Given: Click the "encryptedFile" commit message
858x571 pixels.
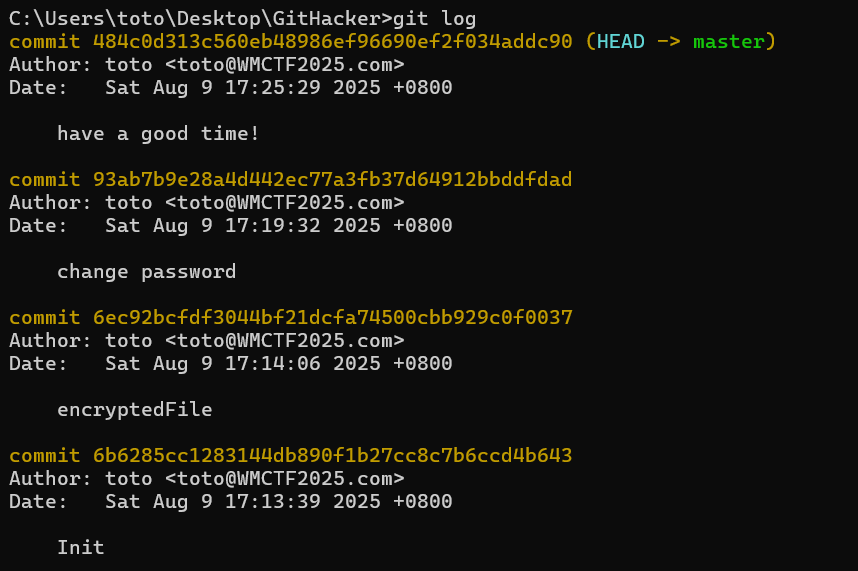Looking at the screenshot, I should [134, 410].
